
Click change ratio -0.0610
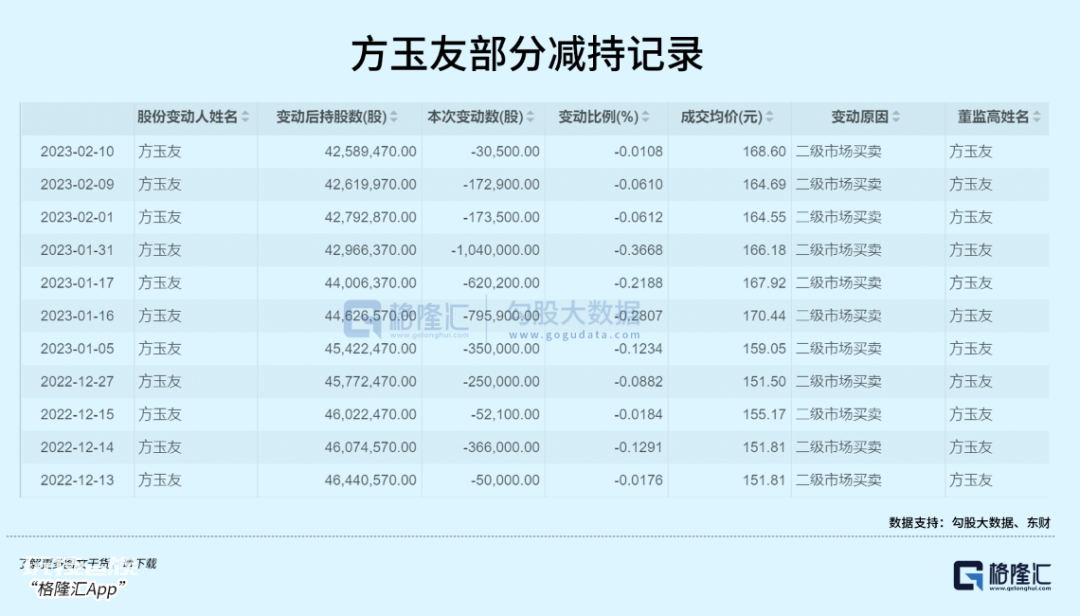point(638,185)
